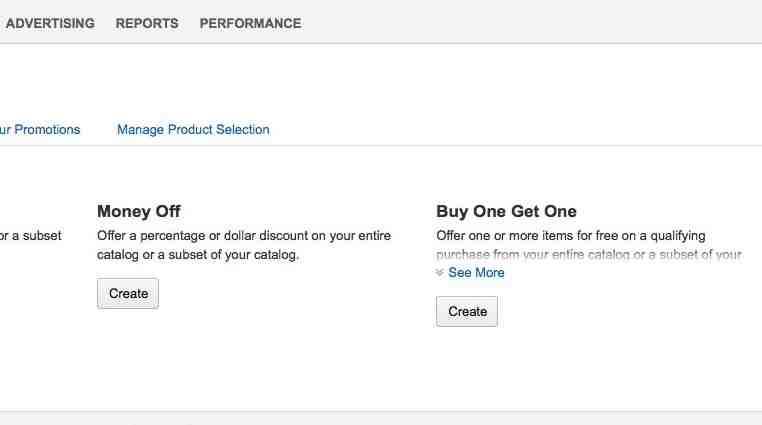762x425 pixels.
Task: Open the REPORTS menu
Action: (147, 23)
